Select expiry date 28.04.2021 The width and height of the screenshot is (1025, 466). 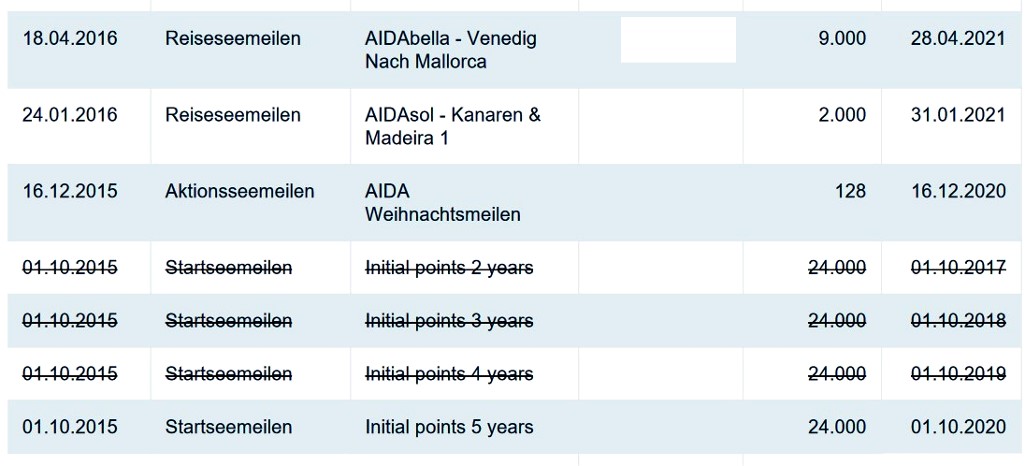tap(958, 39)
